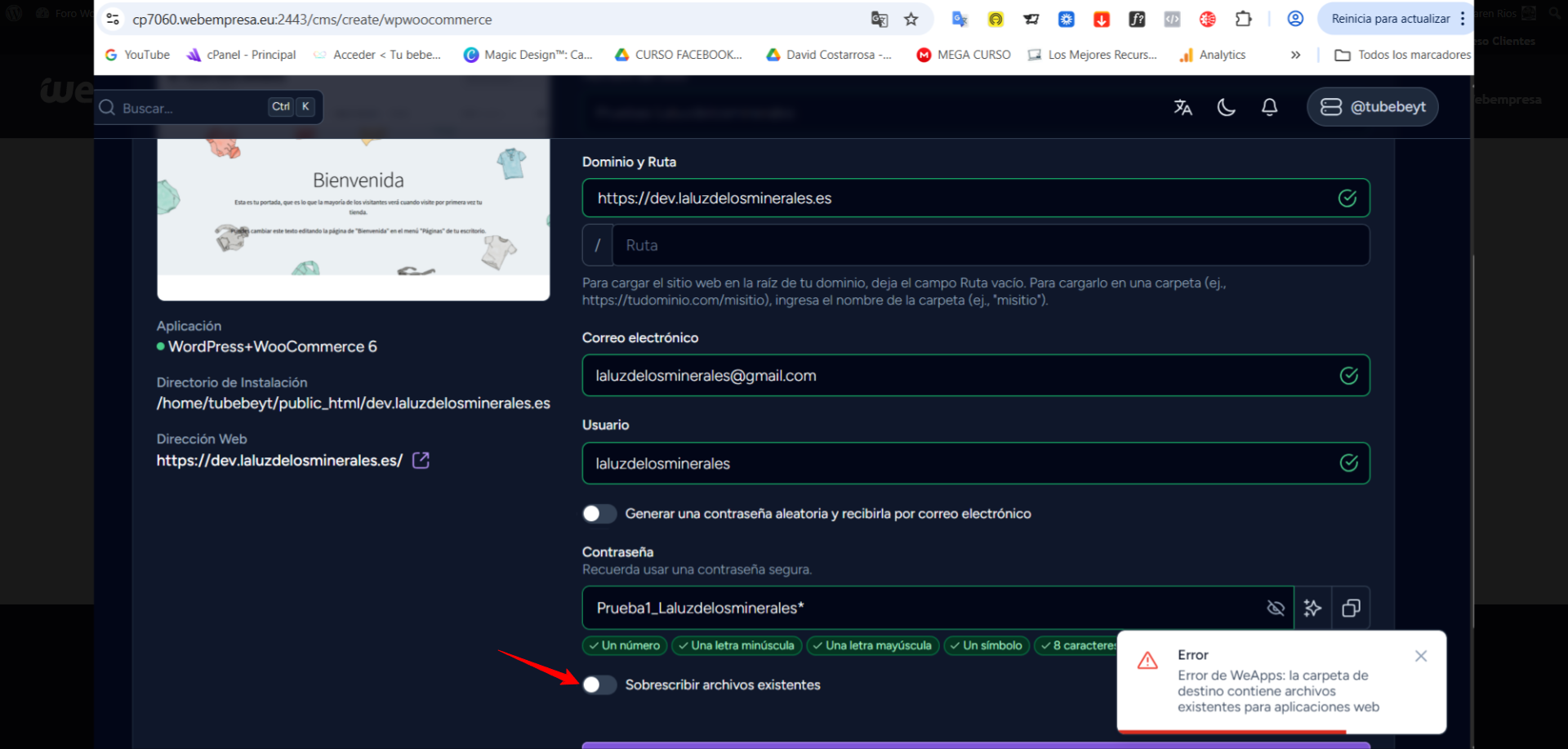Dismiss the Error notification
Screen dimensions: 1568x749
(1421, 656)
